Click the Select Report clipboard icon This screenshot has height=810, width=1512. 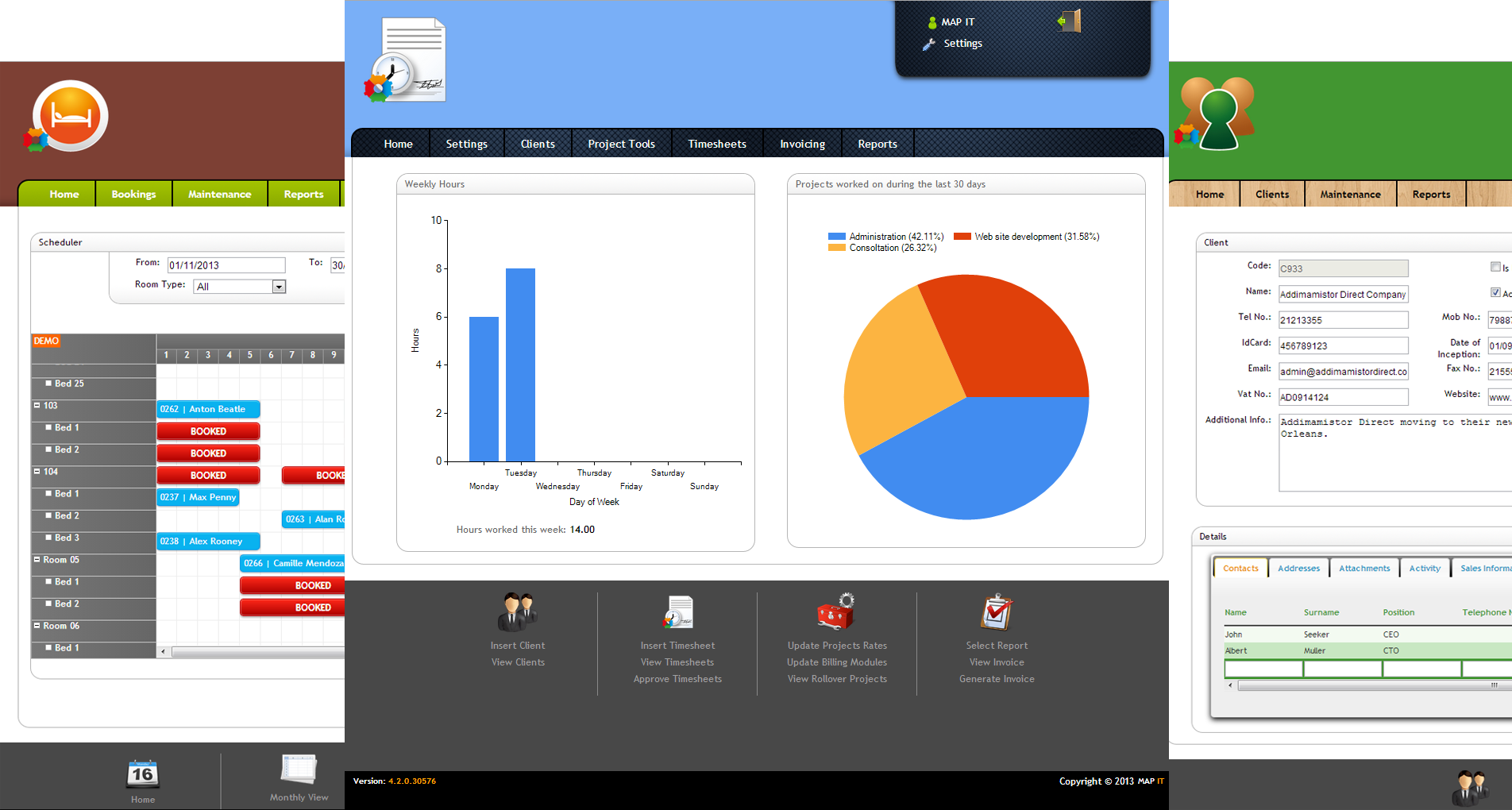click(997, 612)
